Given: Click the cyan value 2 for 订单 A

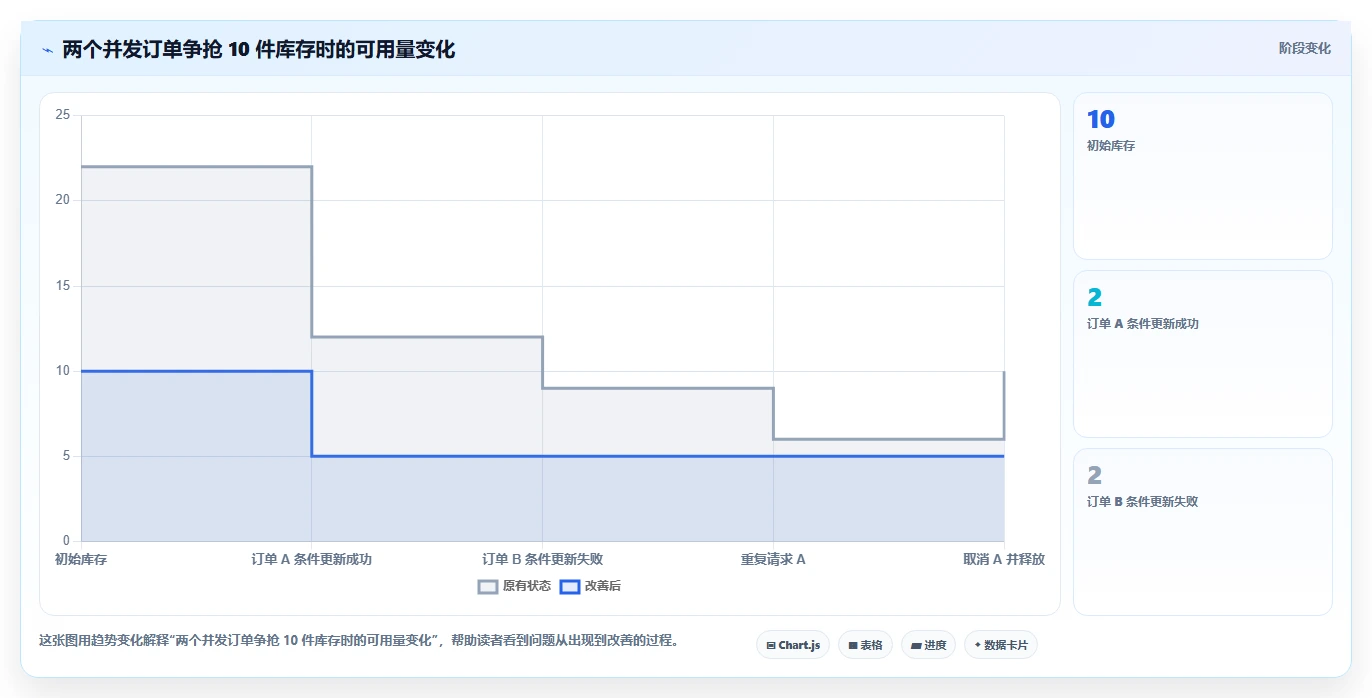Looking at the screenshot, I should point(1094,298).
